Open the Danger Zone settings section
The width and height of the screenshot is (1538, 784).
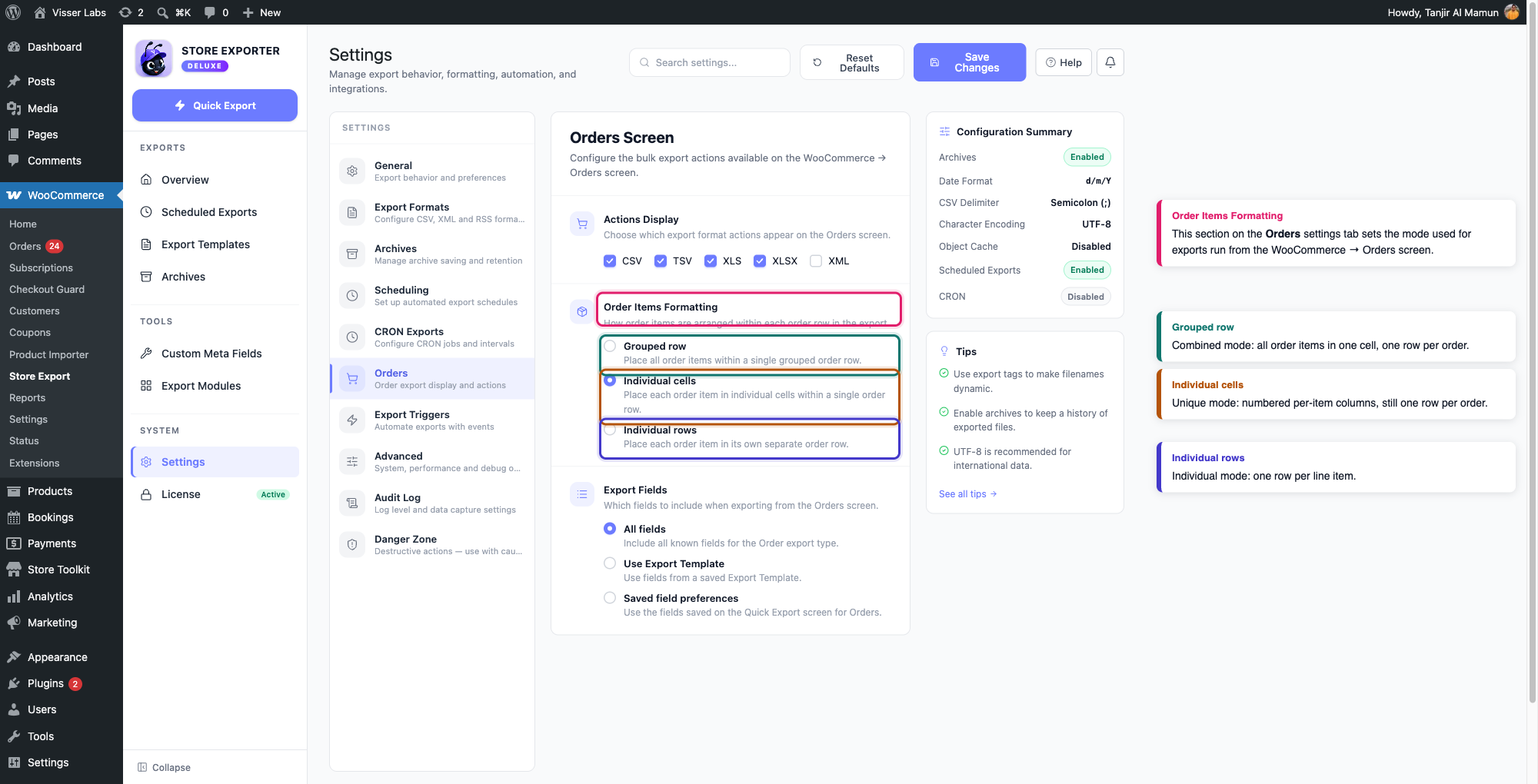pyautogui.click(x=432, y=544)
